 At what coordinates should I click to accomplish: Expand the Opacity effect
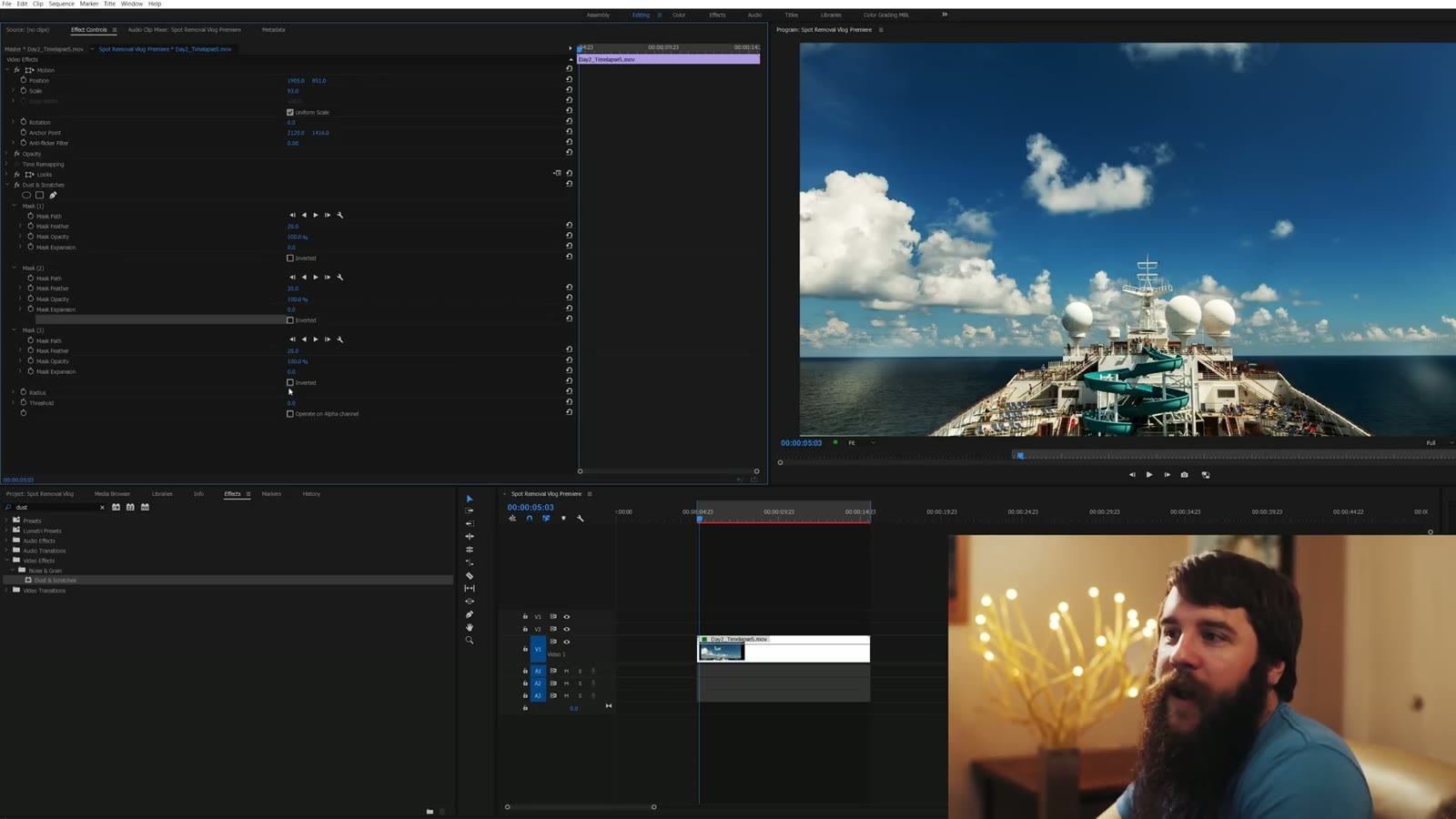[x=7, y=154]
